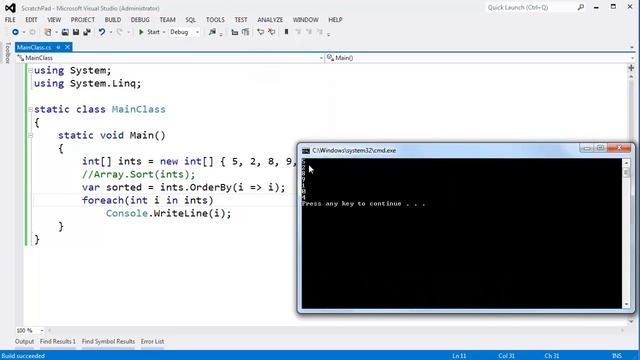
Task: Click Col 31 in the status bar
Action: coord(506,356)
